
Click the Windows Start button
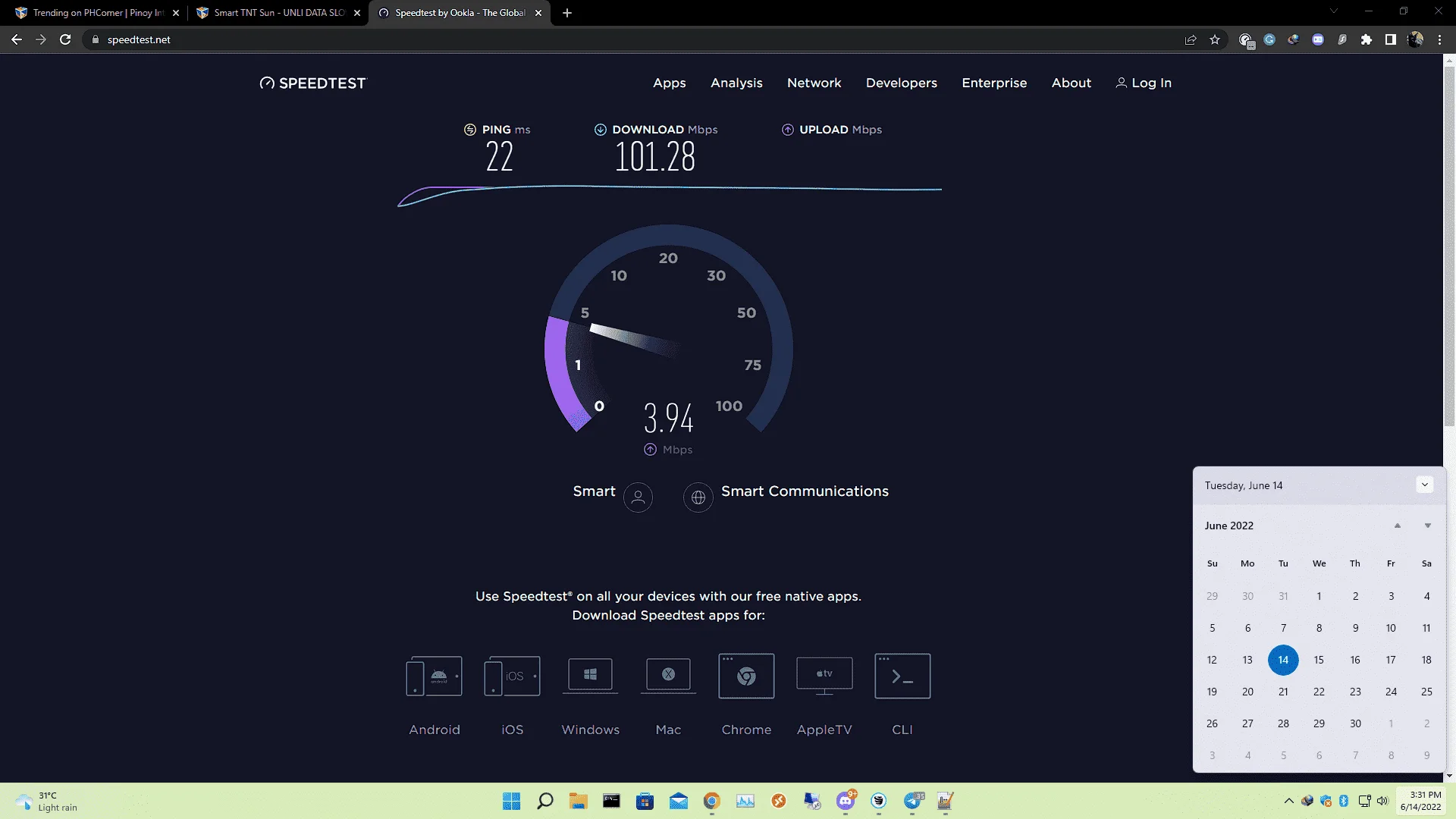pos(512,801)
